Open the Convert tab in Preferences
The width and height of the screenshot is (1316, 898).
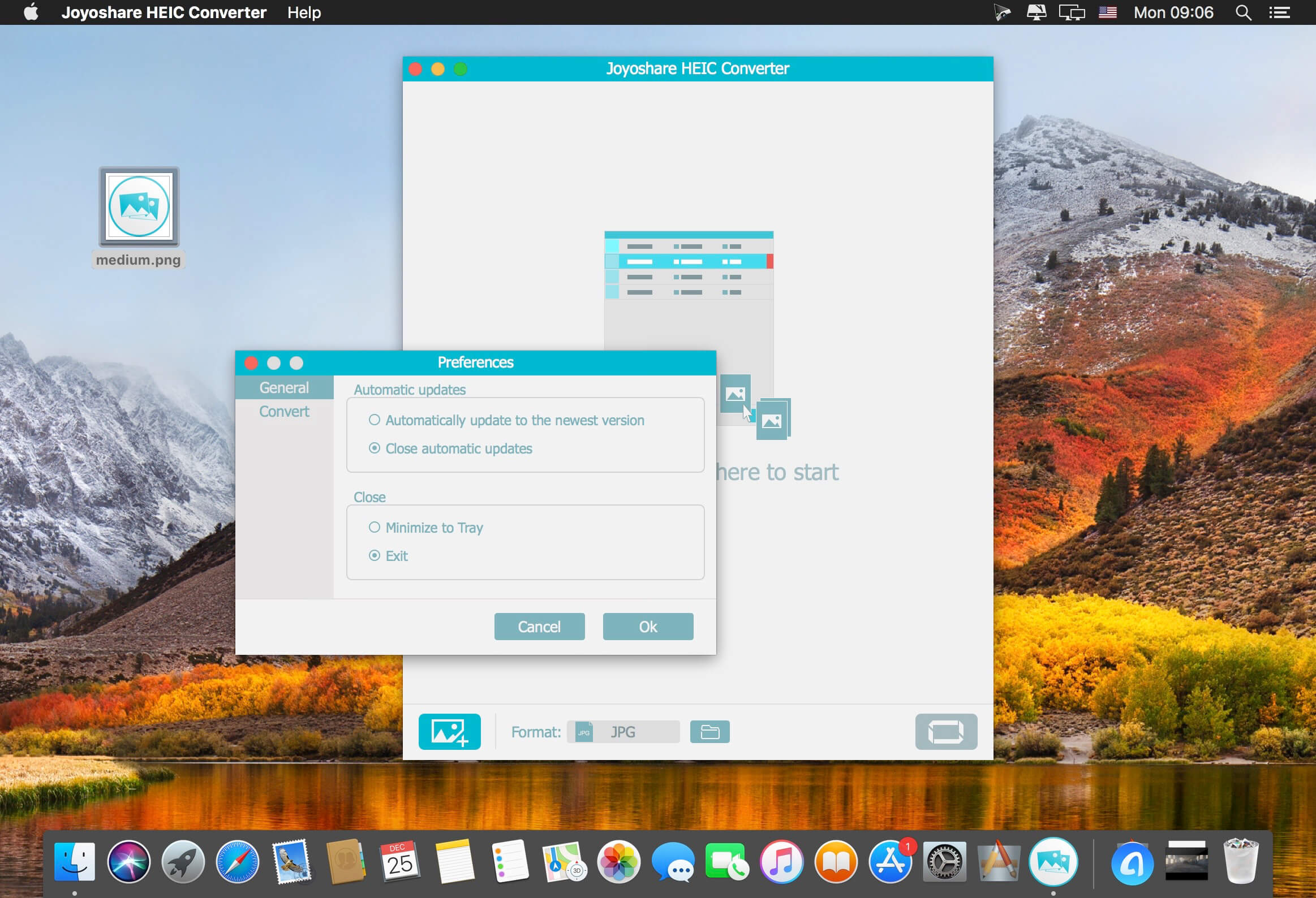point(283,411)
